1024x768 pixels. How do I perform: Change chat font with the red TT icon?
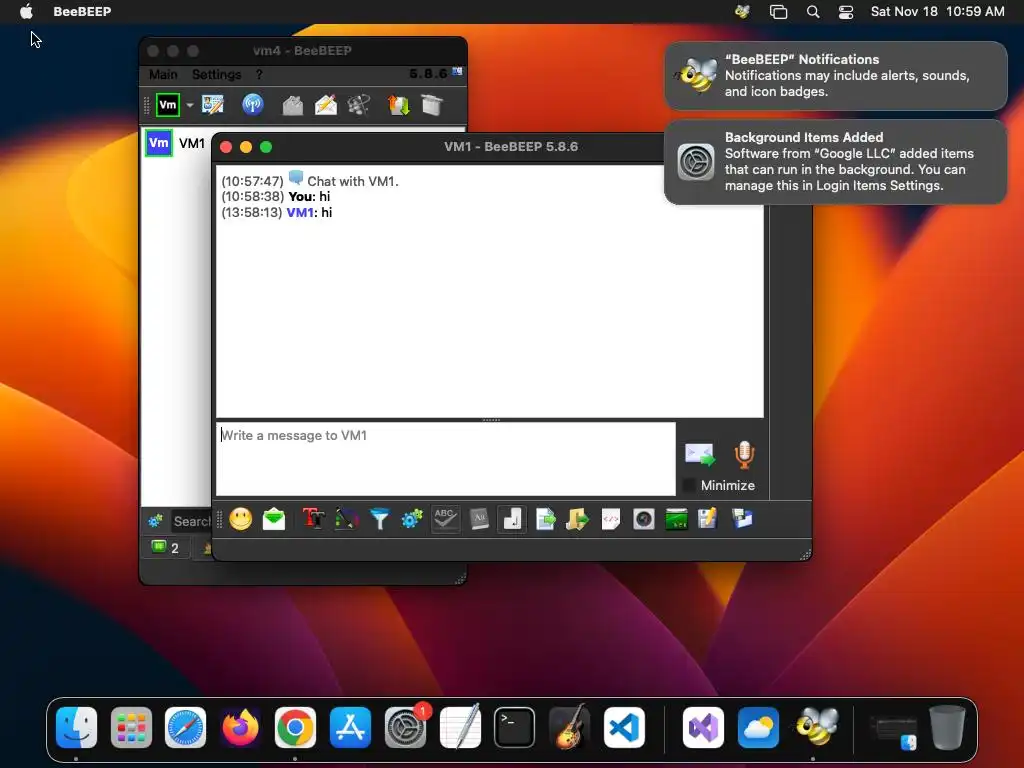[313, 519]
